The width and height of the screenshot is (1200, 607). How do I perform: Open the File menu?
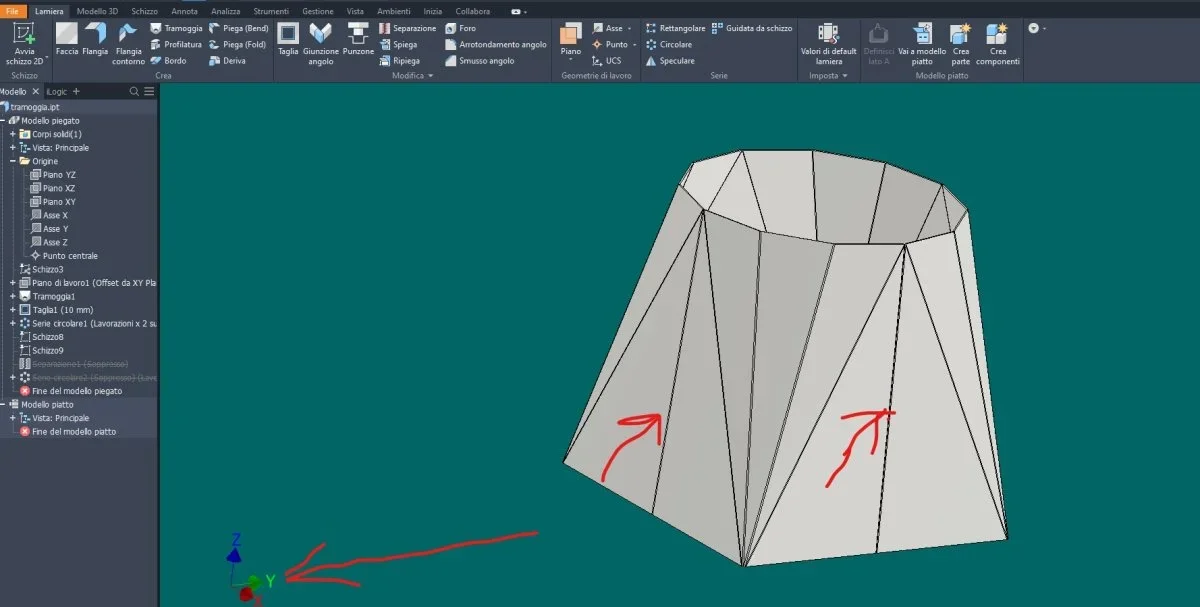pos(13,10)
